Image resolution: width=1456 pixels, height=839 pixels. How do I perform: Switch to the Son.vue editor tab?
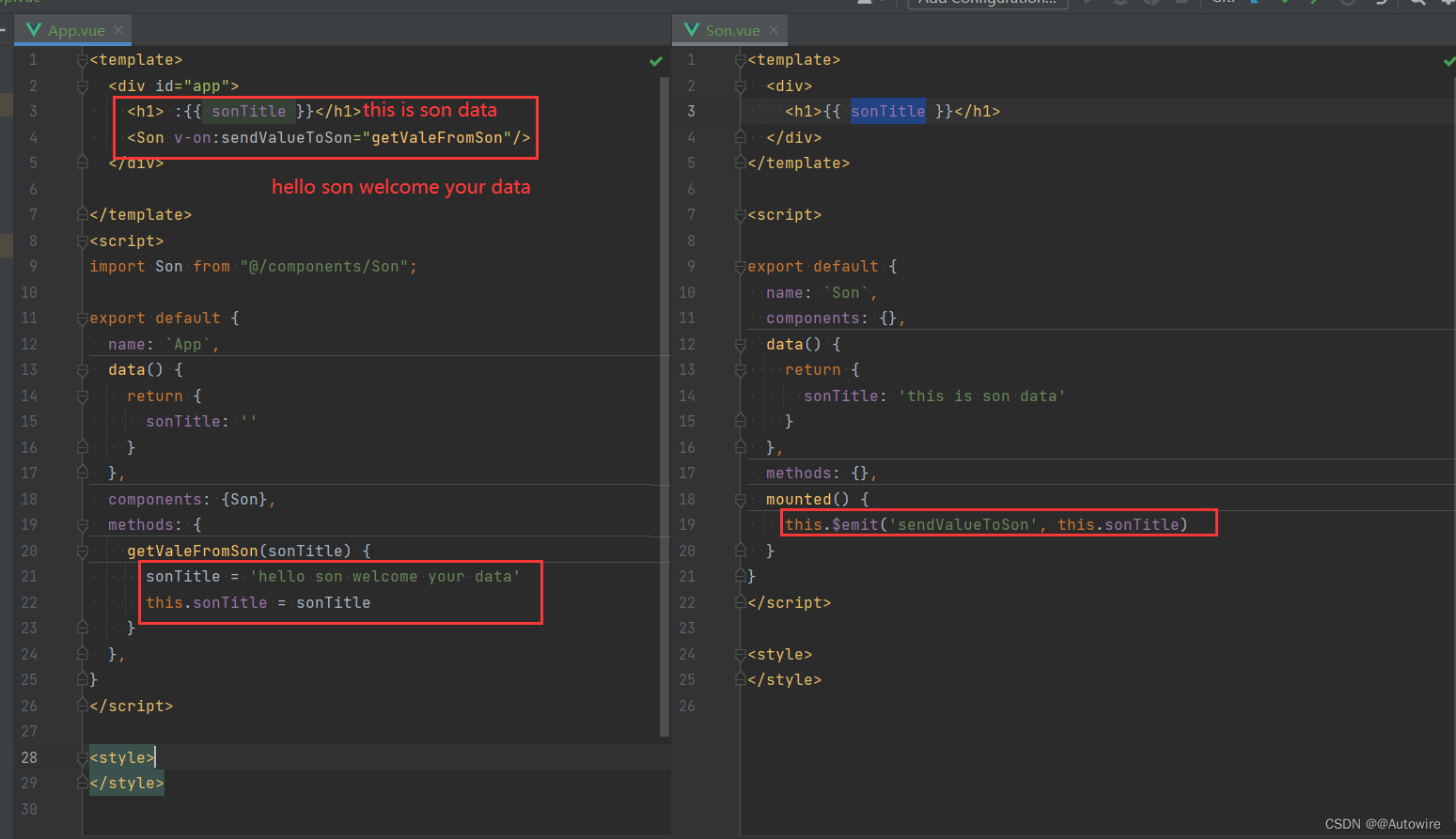729,30
